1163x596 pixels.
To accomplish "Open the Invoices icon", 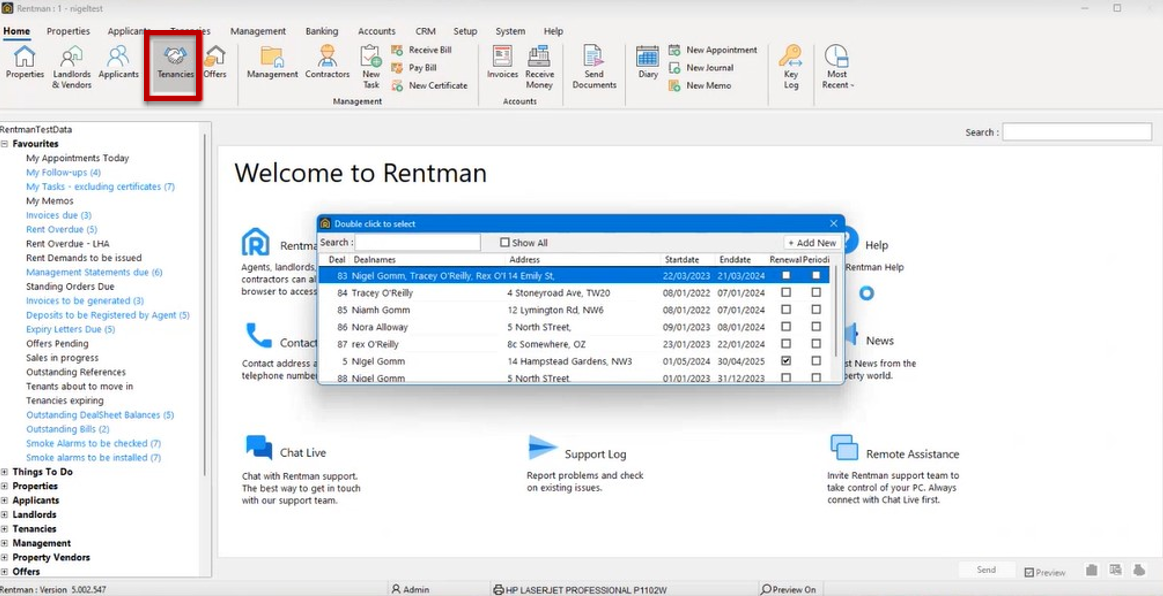I will [502, 56].
